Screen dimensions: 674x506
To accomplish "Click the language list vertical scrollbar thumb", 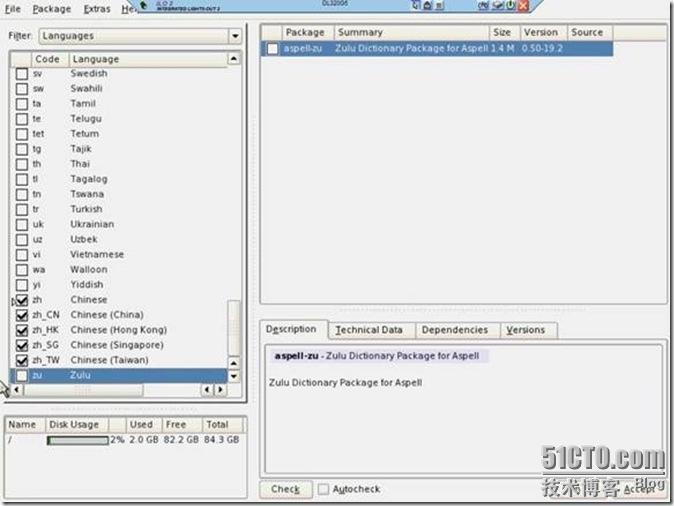I will click(x=233, y=328).
